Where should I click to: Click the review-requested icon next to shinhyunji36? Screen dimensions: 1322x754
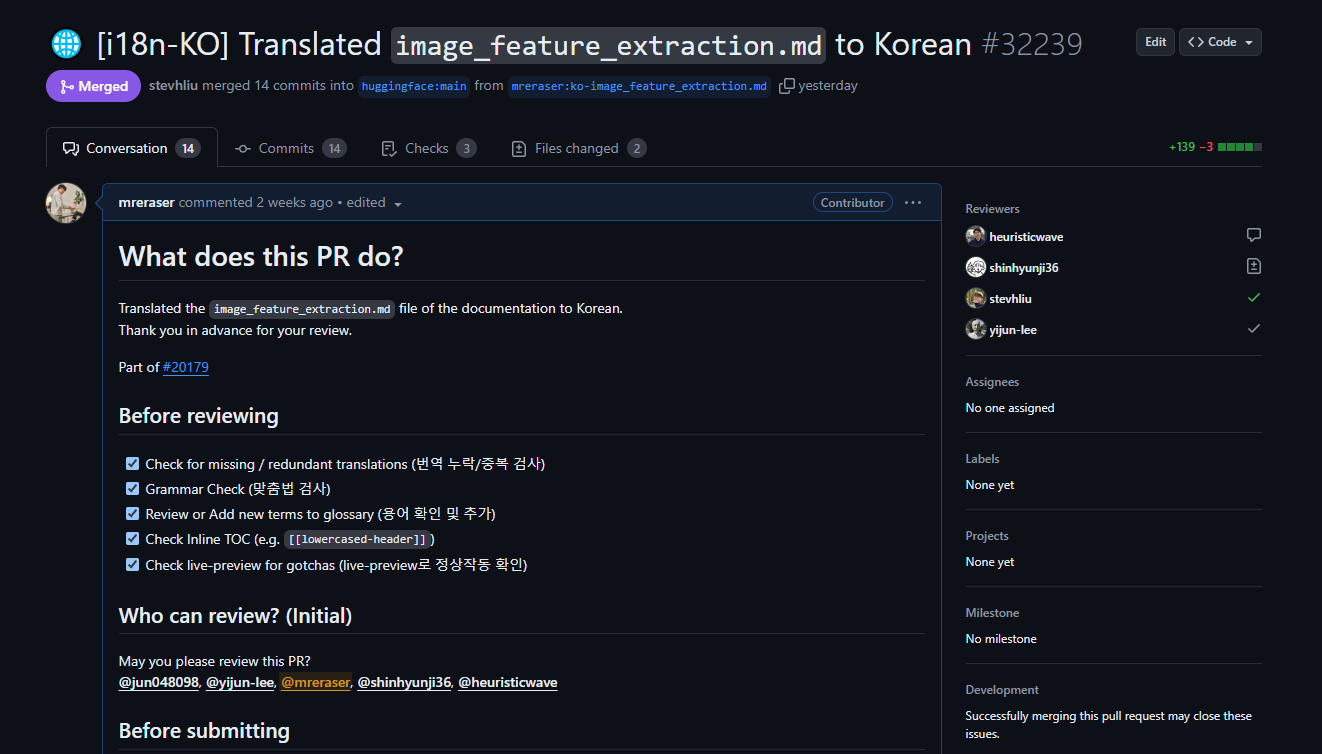1254,267
